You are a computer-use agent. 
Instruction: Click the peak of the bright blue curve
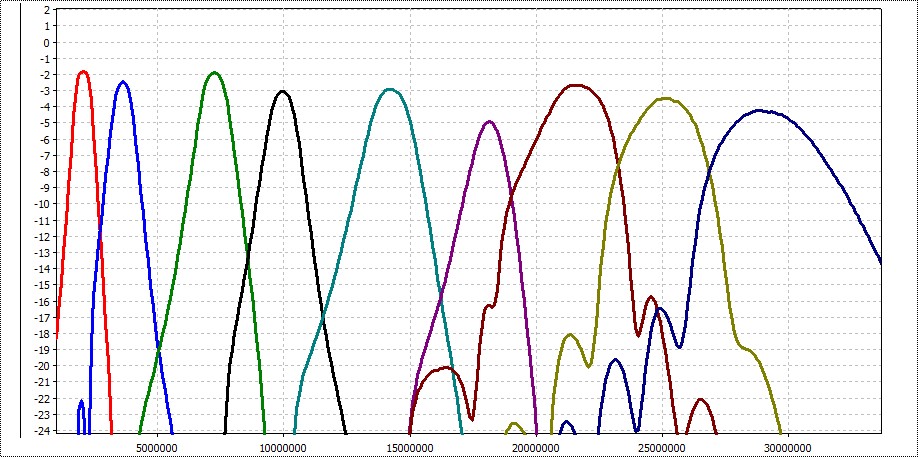click(x=123, y=82)
